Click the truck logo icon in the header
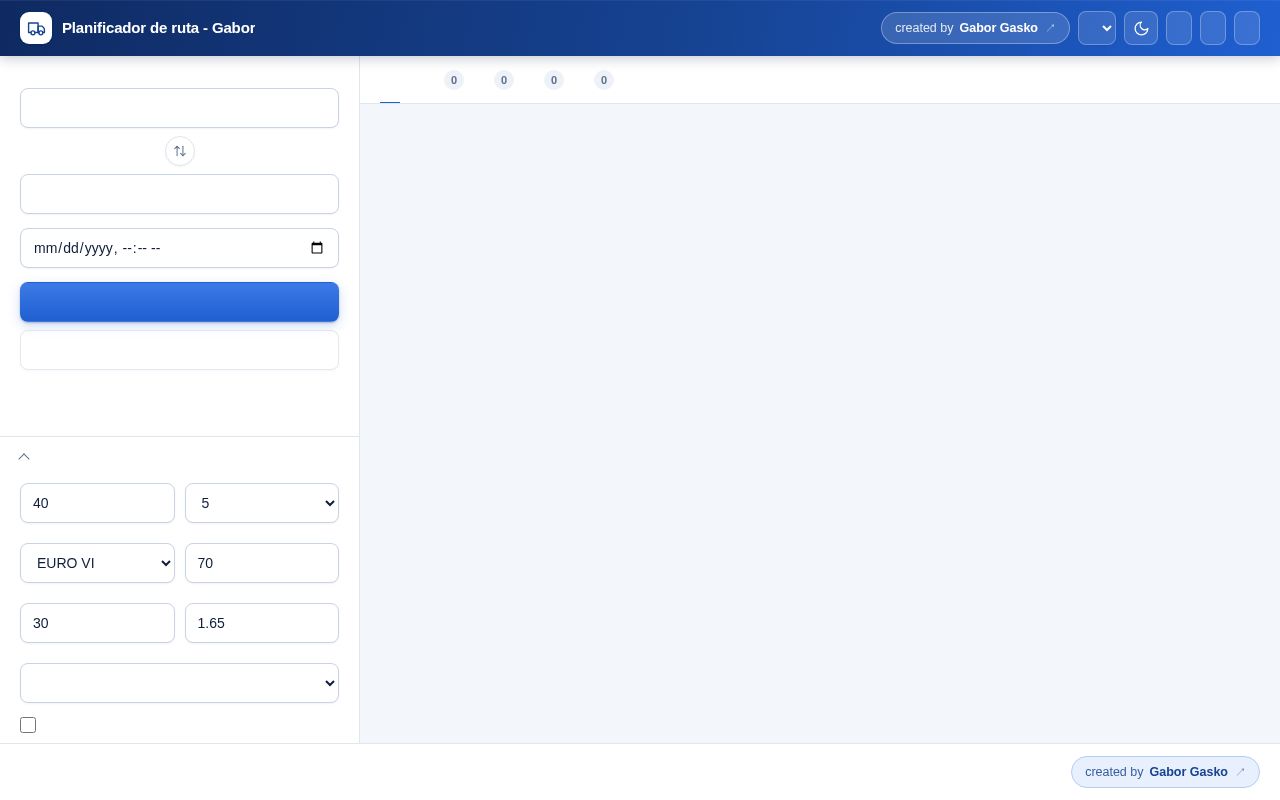Screen dimensions: 1280x800 pos(36,28)
